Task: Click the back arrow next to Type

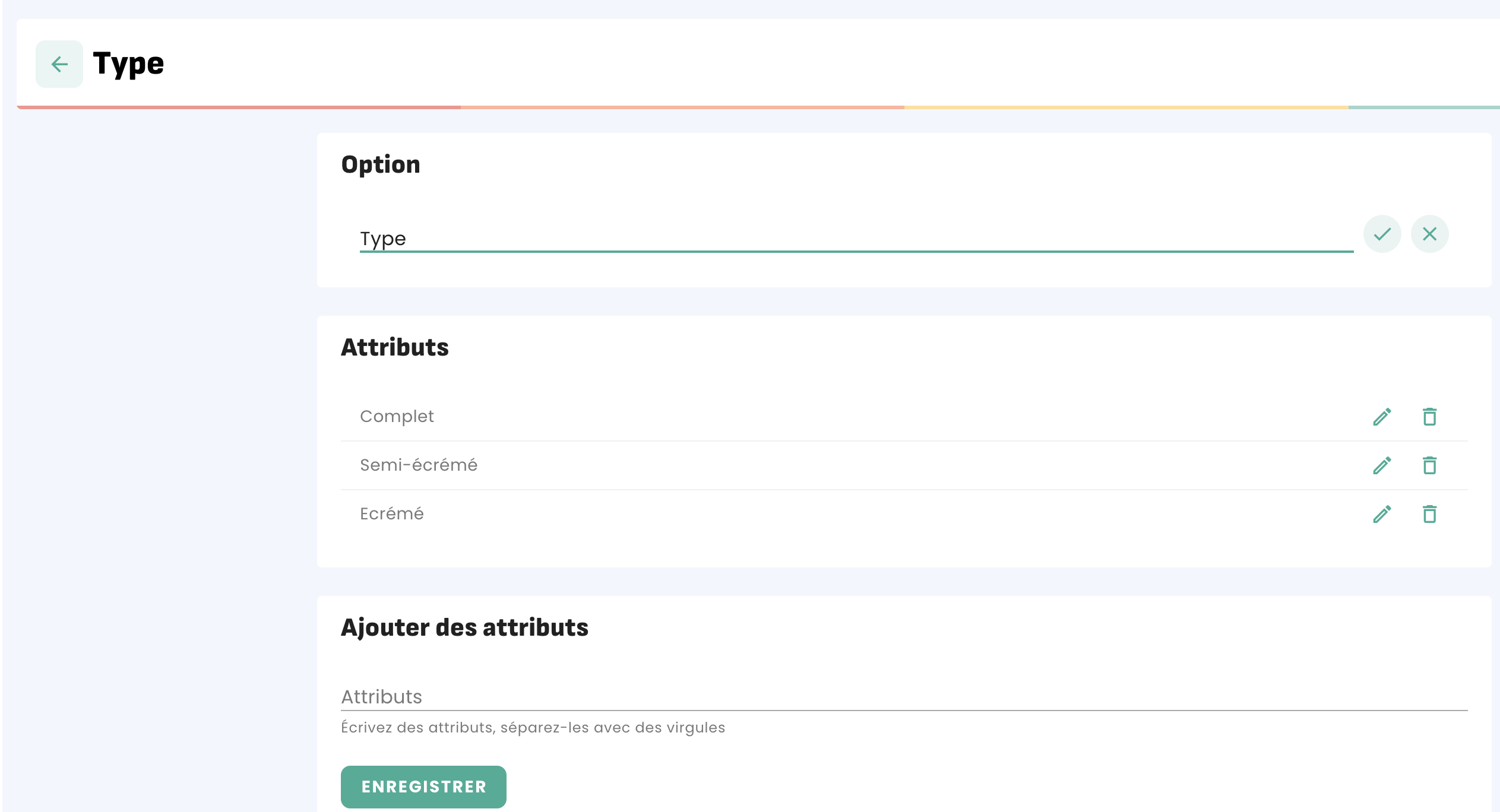Action: point(59,64)
